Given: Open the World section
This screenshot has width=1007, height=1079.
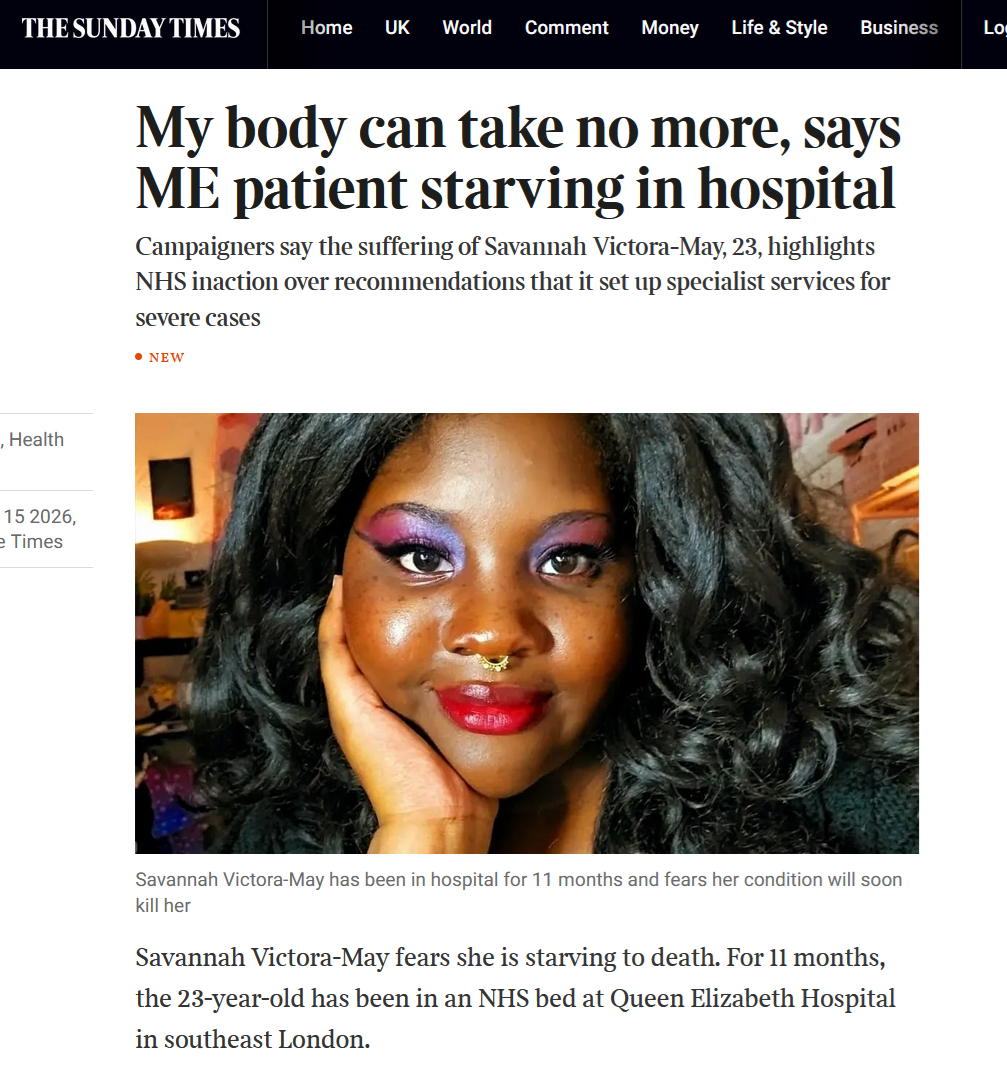Looking at the screenshot, I should pyautogui.click(x=467, y=28).
